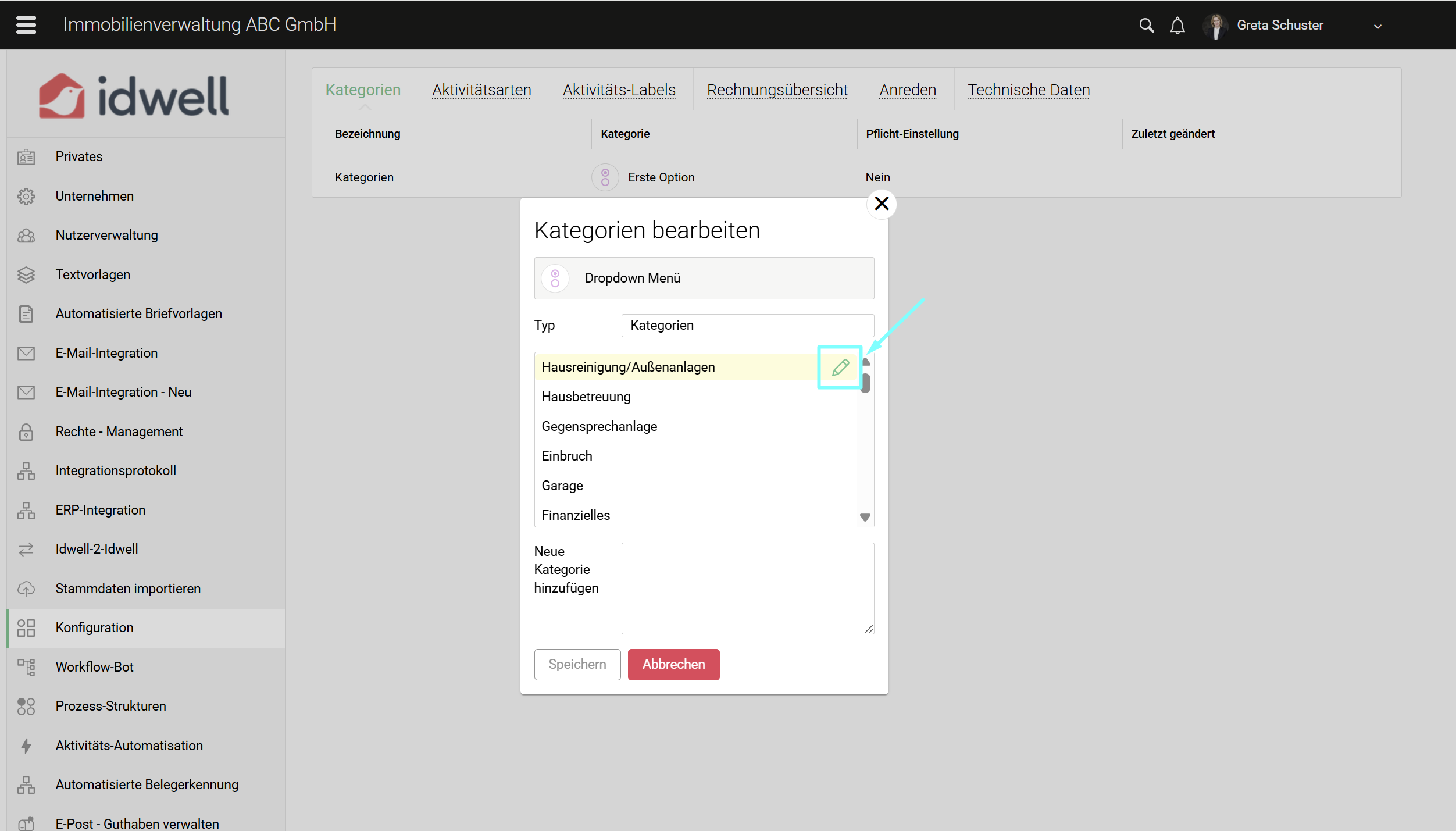Viewport: 1456px width, 831px height.
Task: Open the hamburger menu icon
Action: pos(26,25)
